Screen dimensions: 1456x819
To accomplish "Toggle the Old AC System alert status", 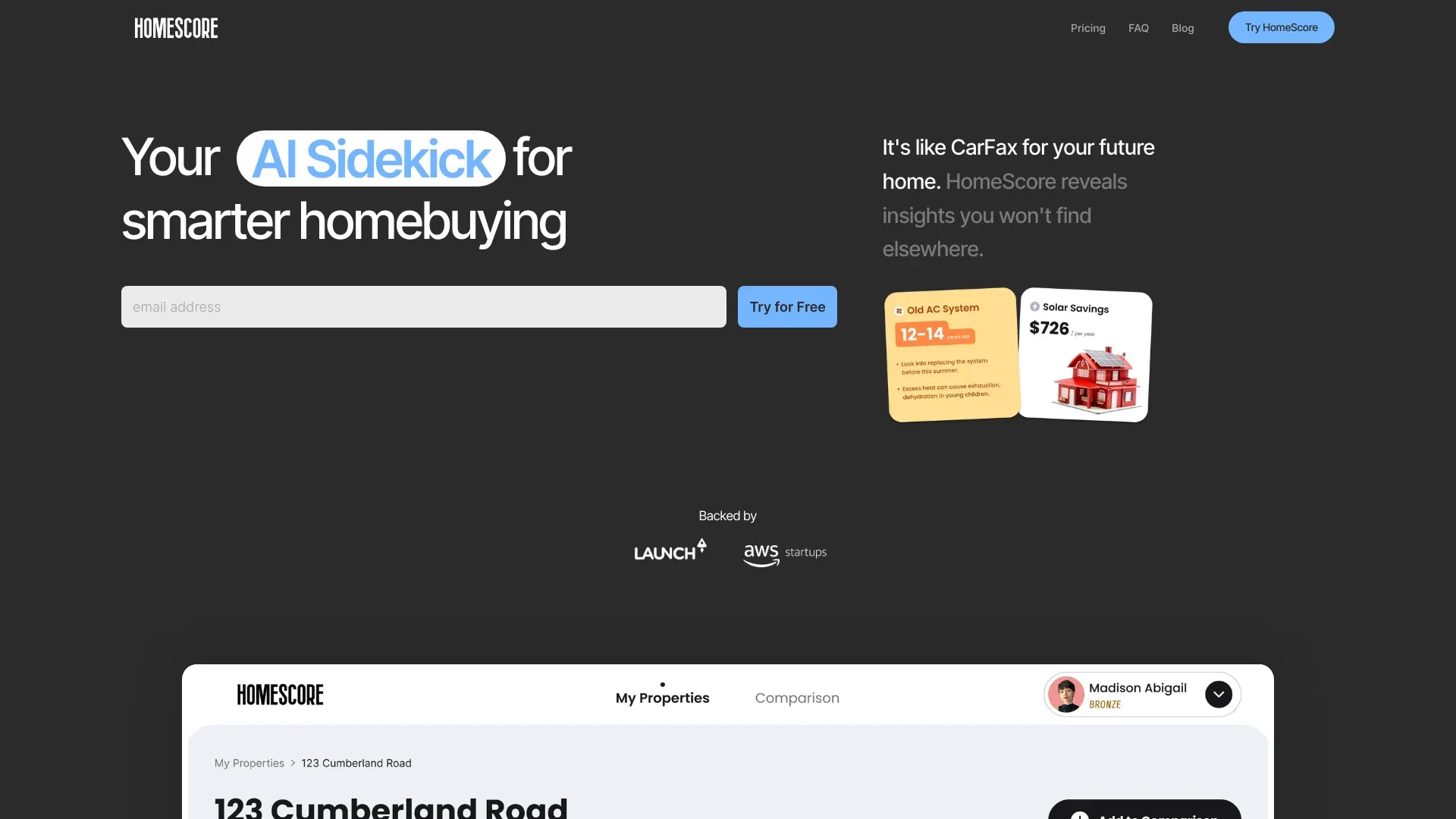I will (899, 308).
